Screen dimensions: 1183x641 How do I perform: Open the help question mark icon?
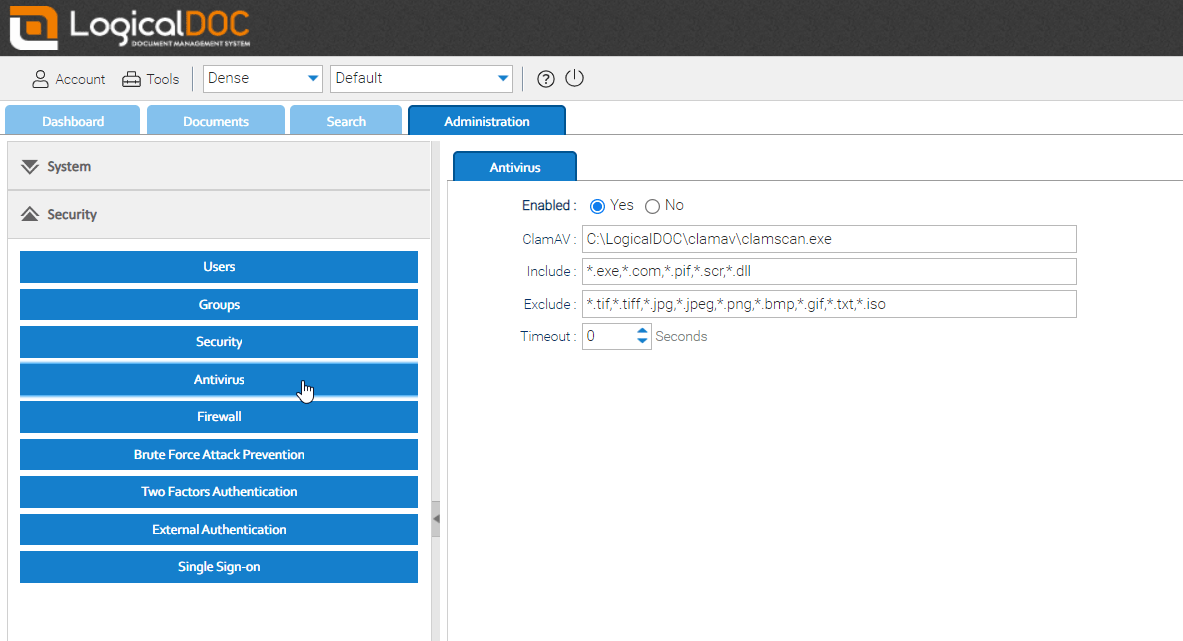click(545, 78)
